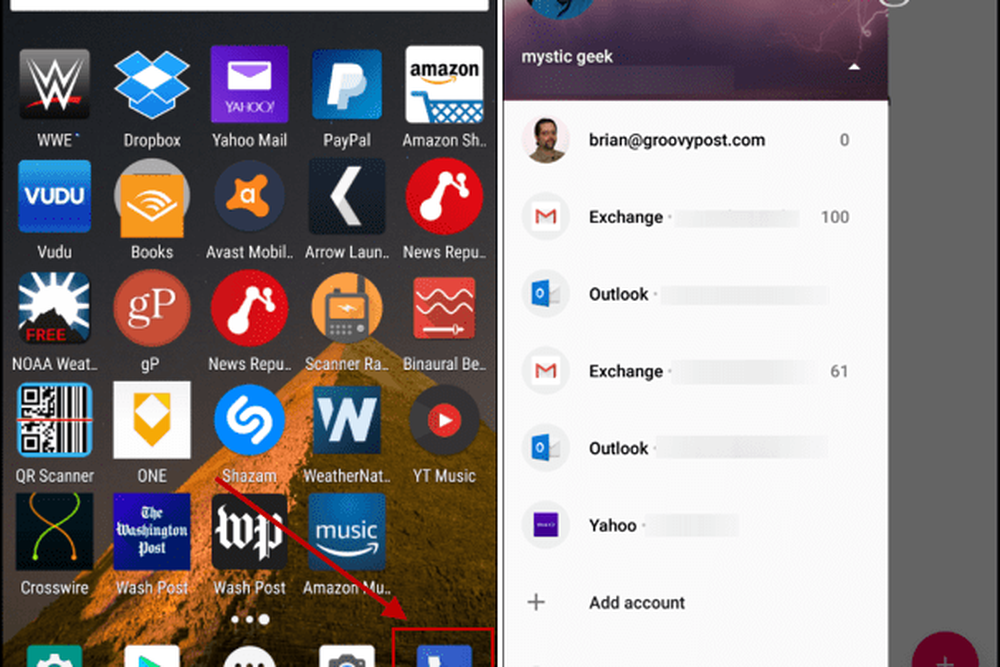Open the Play Store from dock

[152, 656]
